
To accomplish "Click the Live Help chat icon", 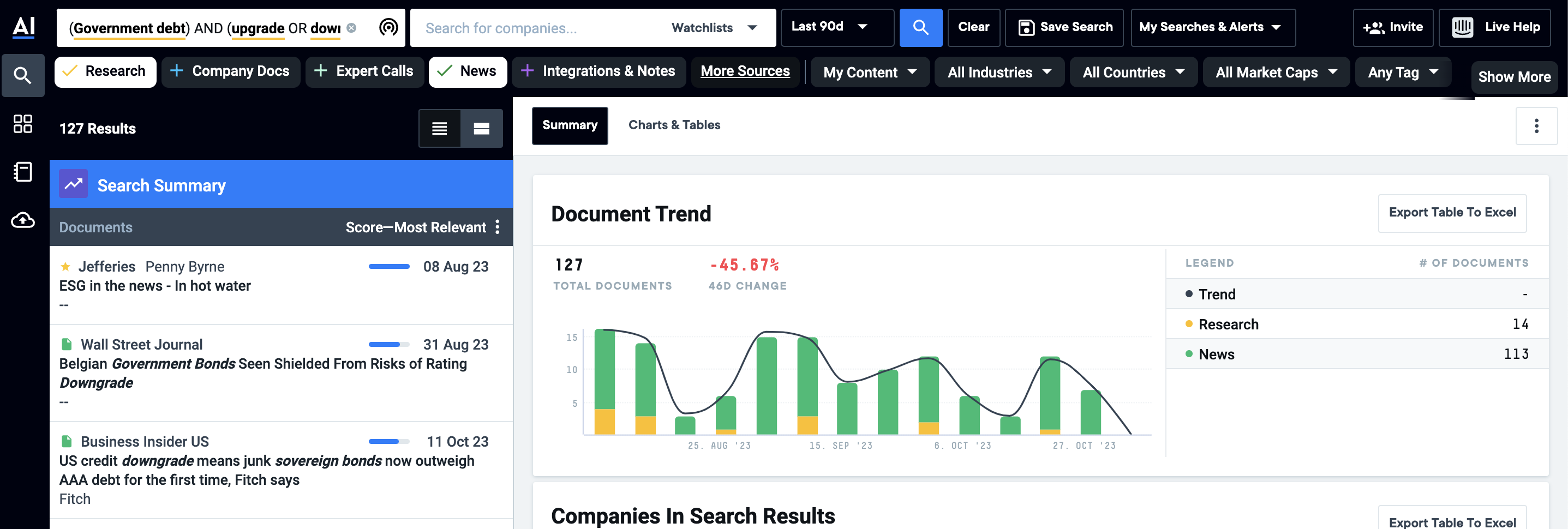I will (x=1462, y=27).
